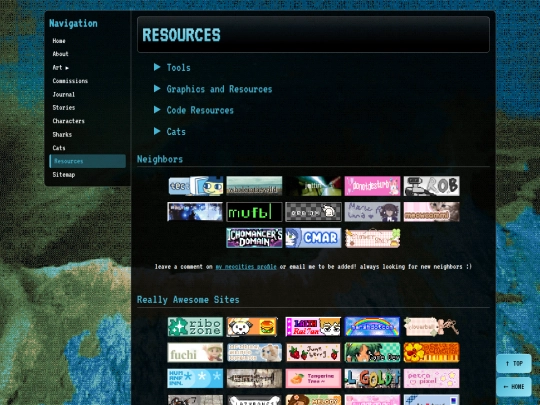Screen dimensions: 540x405
Task: Follow the my neocities profile link
Action: point(246,267)
